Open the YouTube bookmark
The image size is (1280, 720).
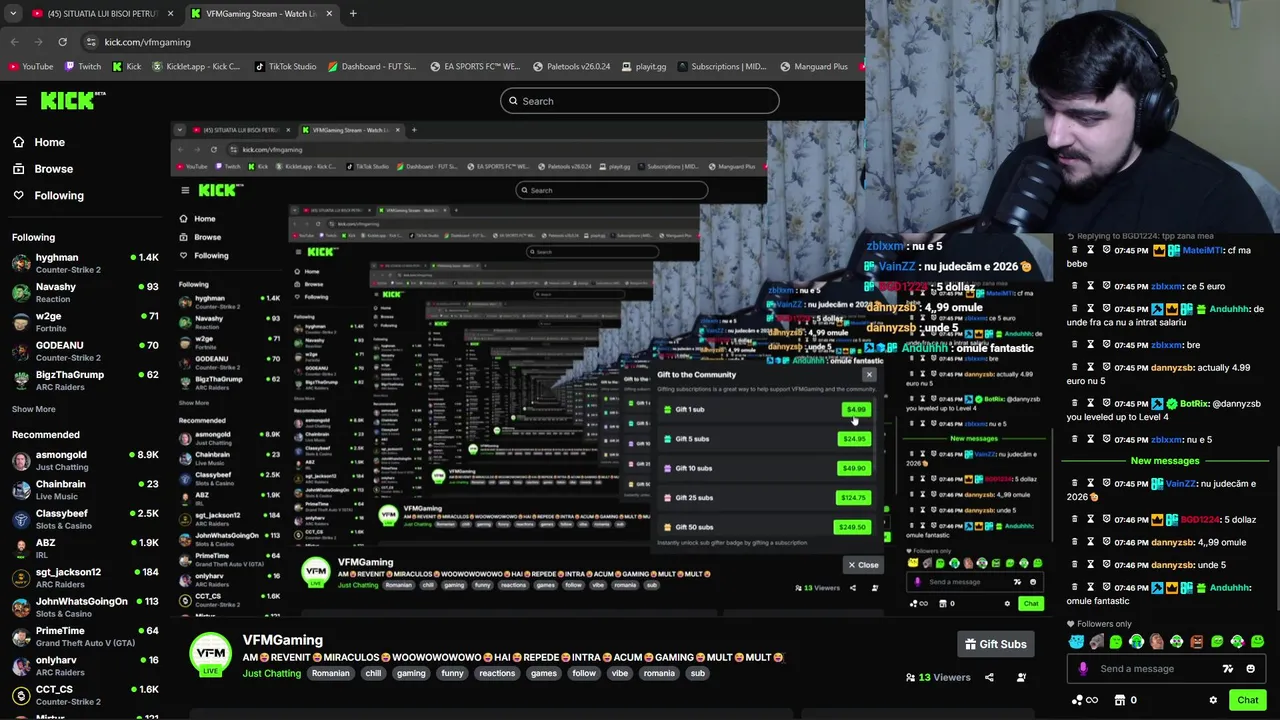click(x=30, y=67)
